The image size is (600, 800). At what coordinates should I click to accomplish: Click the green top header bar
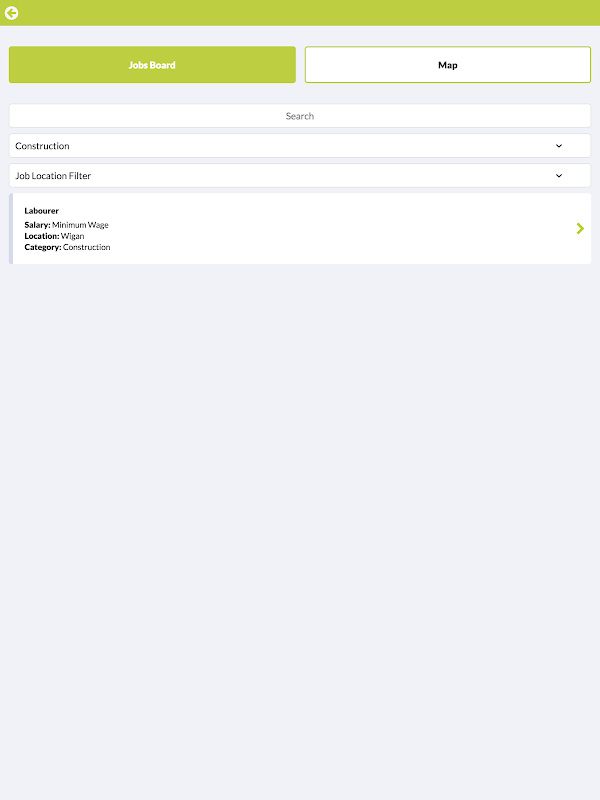(300, 13)
